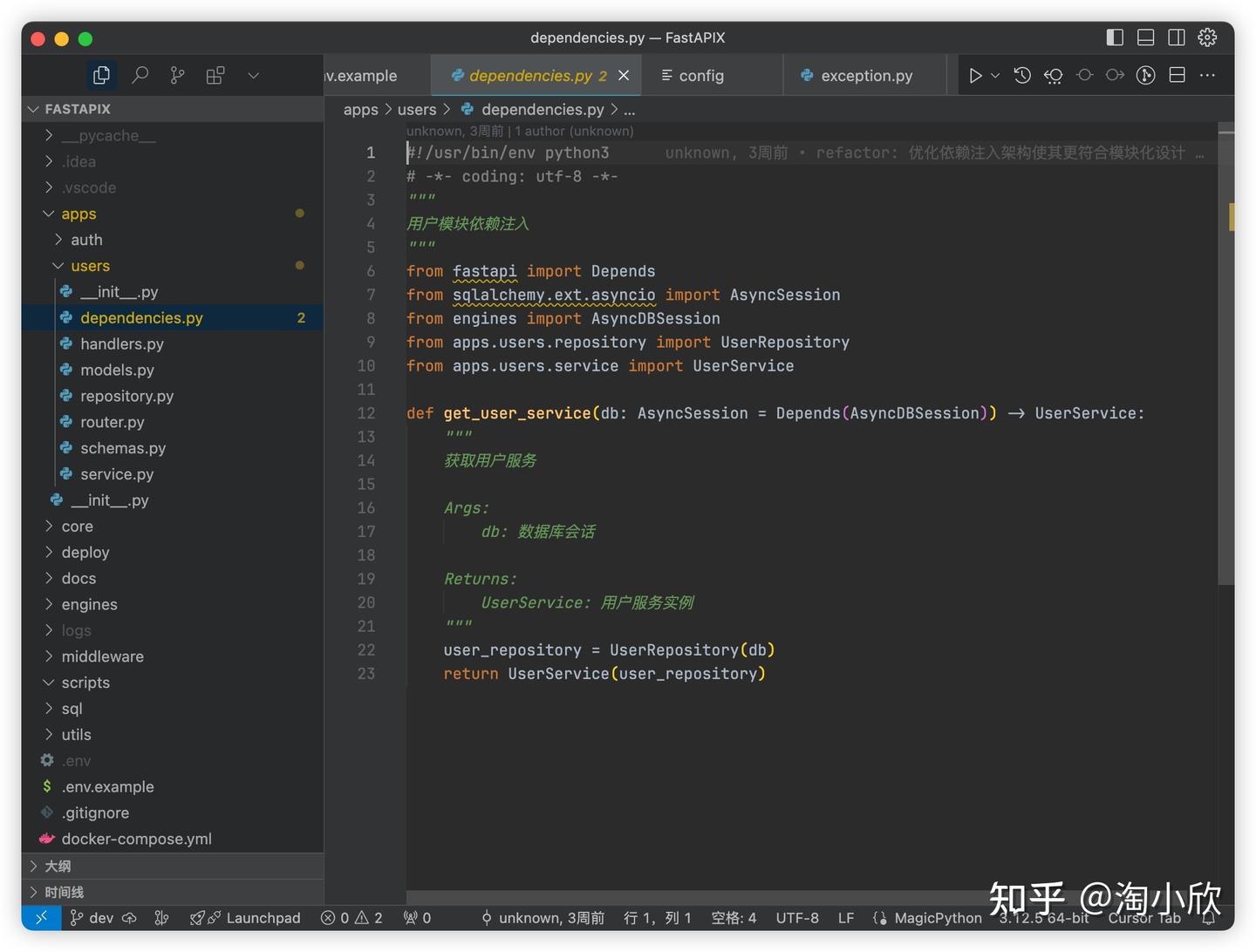Click the errors and warnings indicator

click(351, 917)
